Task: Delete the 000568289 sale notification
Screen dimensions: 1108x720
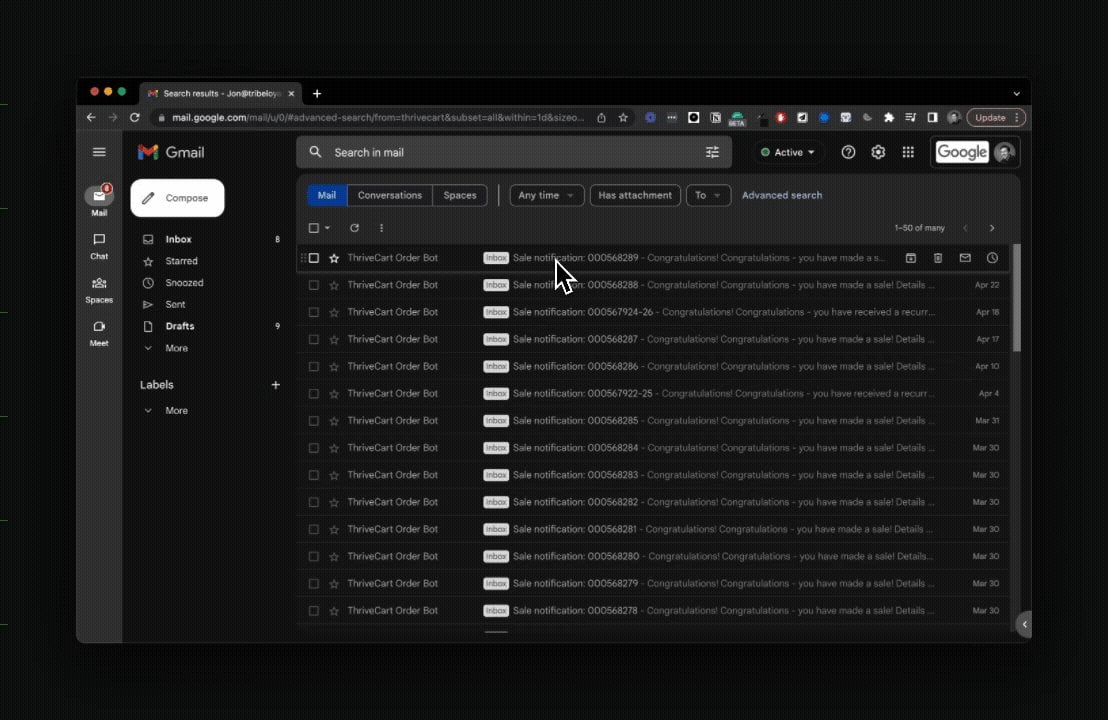Action: coord(938,258)
